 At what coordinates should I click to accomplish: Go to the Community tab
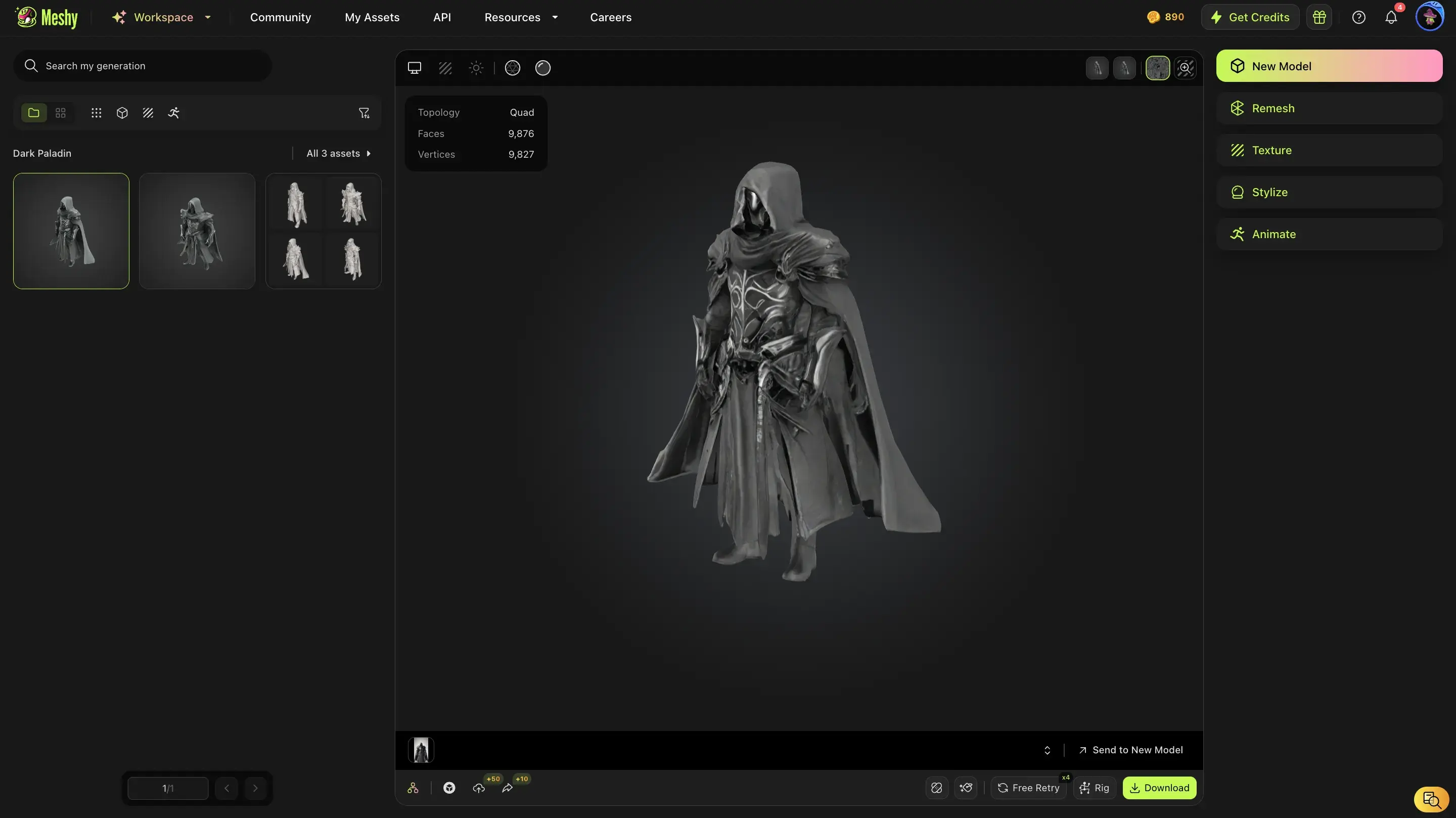tap(281, 18)
